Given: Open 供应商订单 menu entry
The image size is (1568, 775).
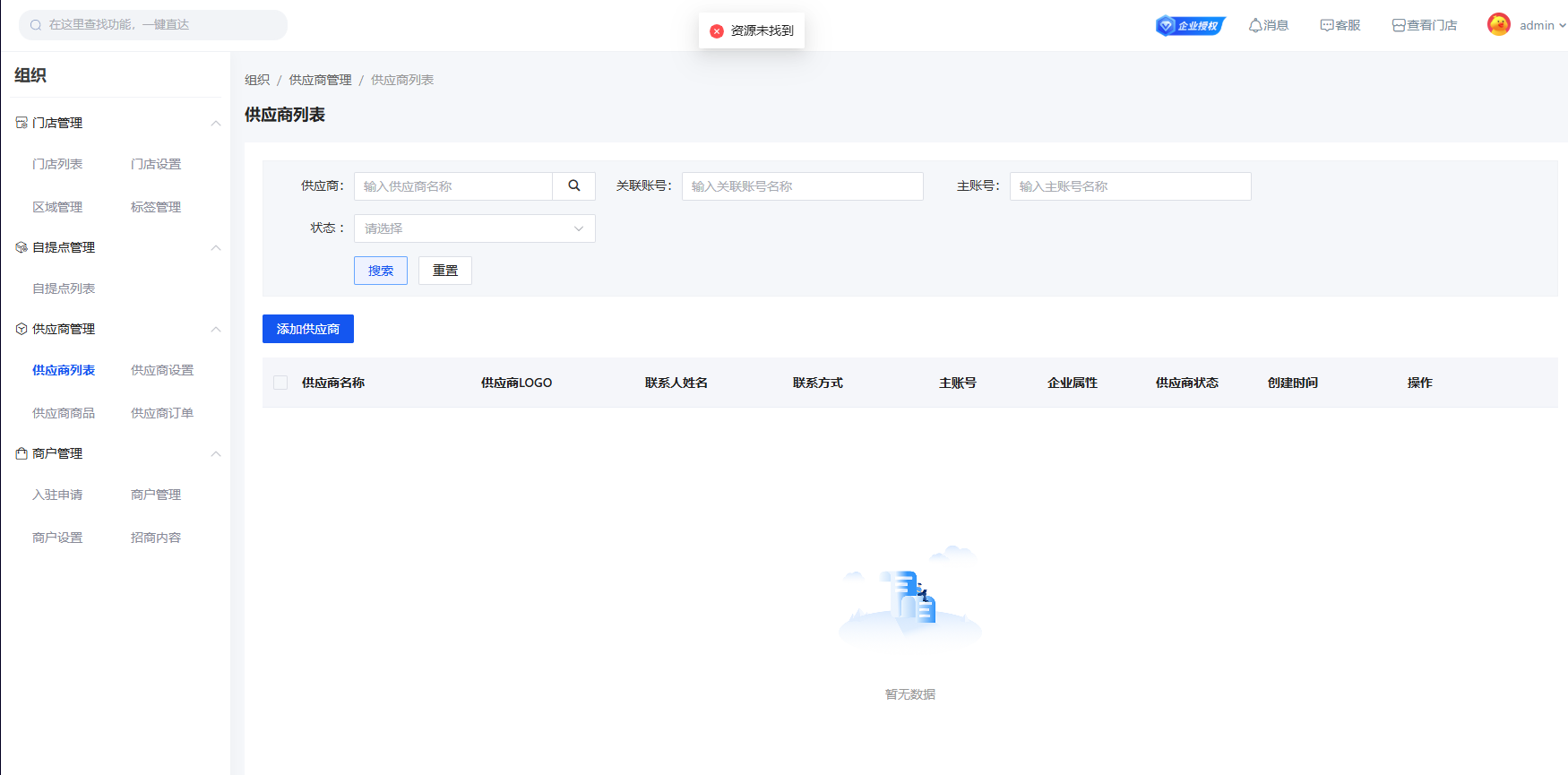Looking at the screenshot, I should tap(162, 414).
